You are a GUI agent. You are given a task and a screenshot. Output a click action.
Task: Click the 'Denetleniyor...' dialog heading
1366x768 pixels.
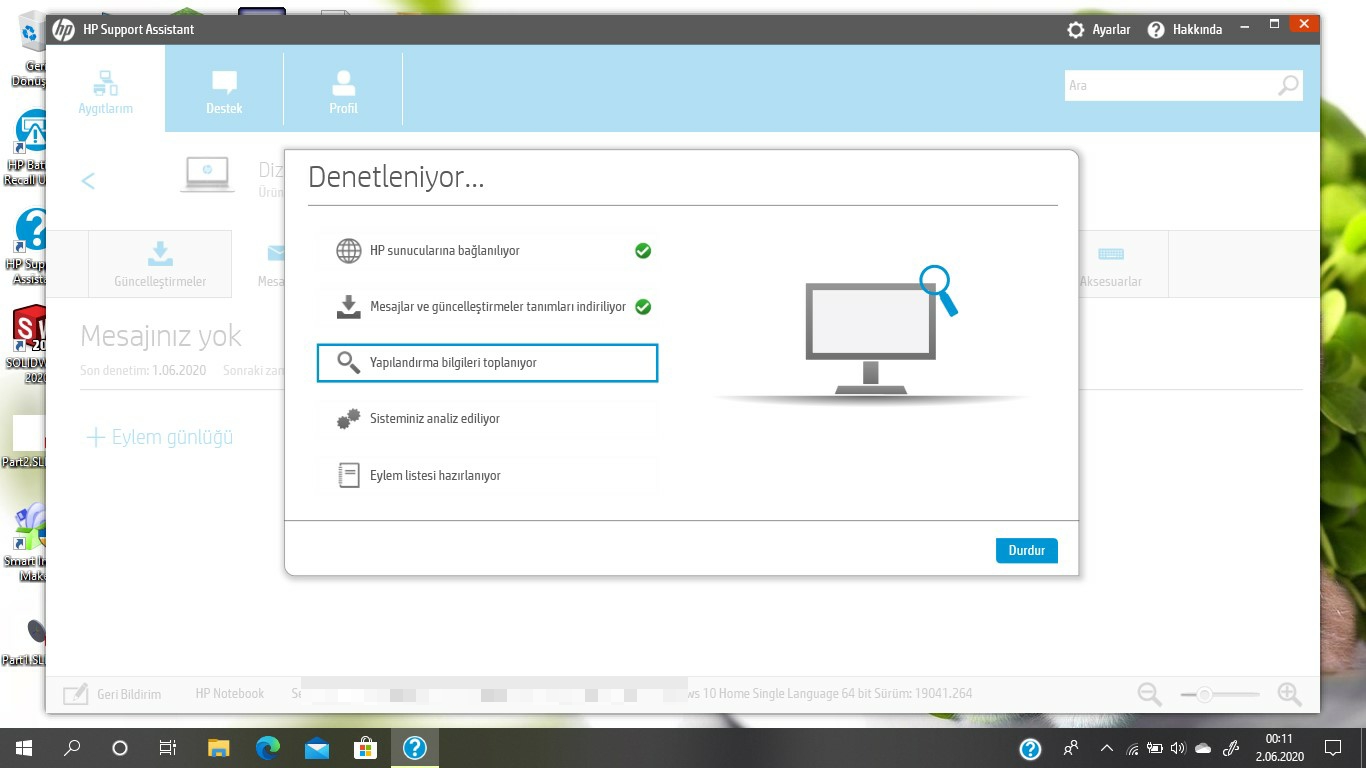(396, 177)
